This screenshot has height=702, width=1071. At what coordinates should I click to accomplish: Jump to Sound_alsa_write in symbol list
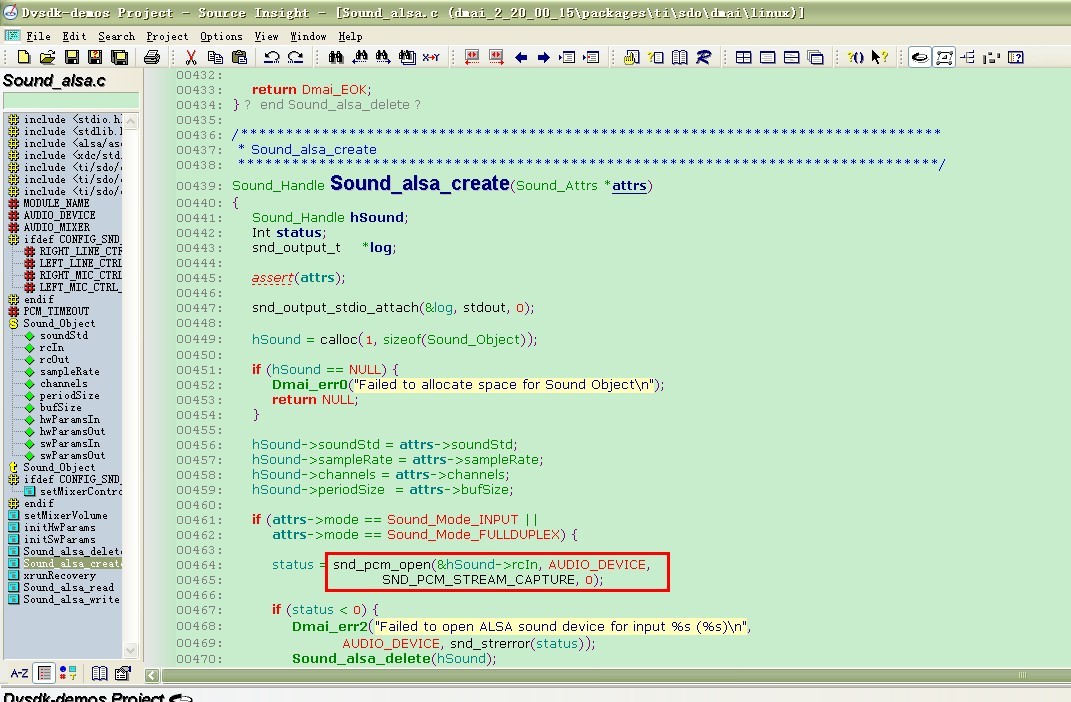tap(71, 600)
